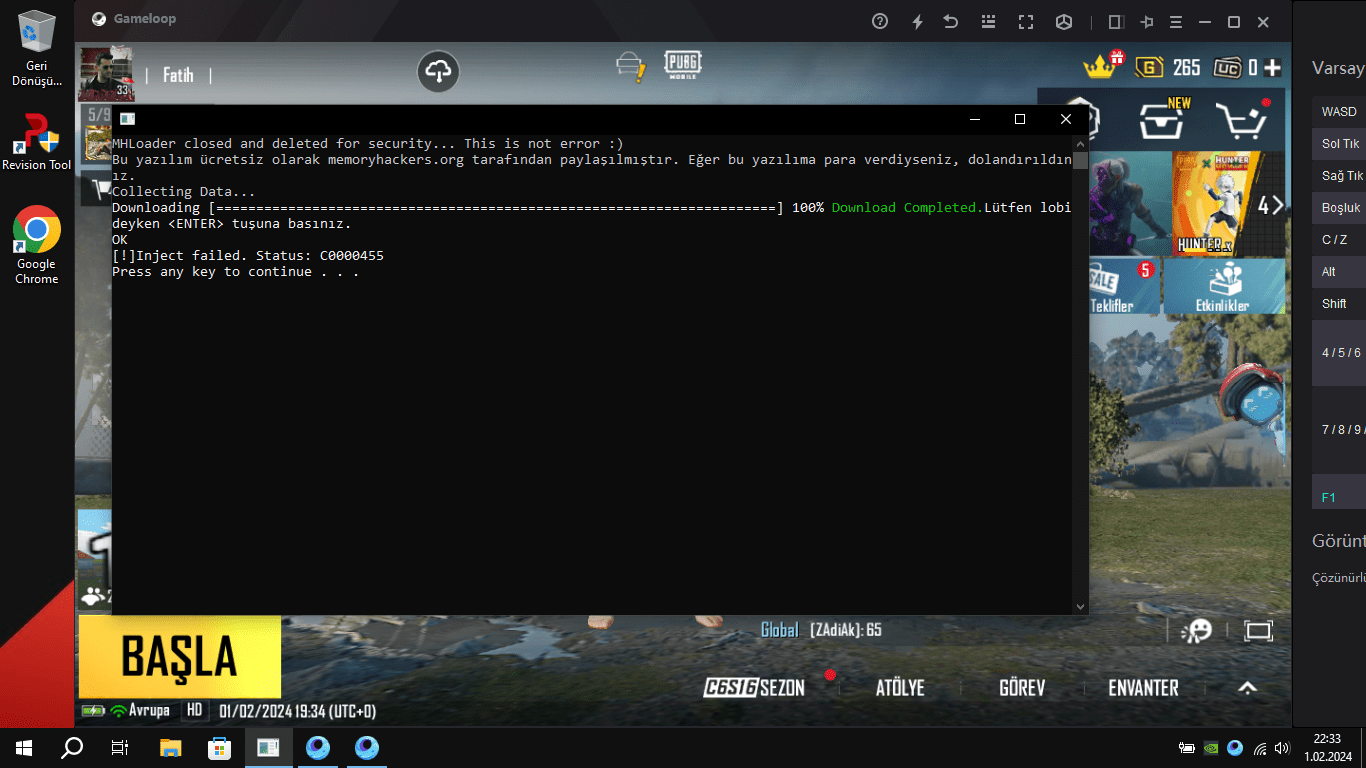Select the F1 key mapping row
Viewport: 1366px width, 768px height.
point(1339,491)
